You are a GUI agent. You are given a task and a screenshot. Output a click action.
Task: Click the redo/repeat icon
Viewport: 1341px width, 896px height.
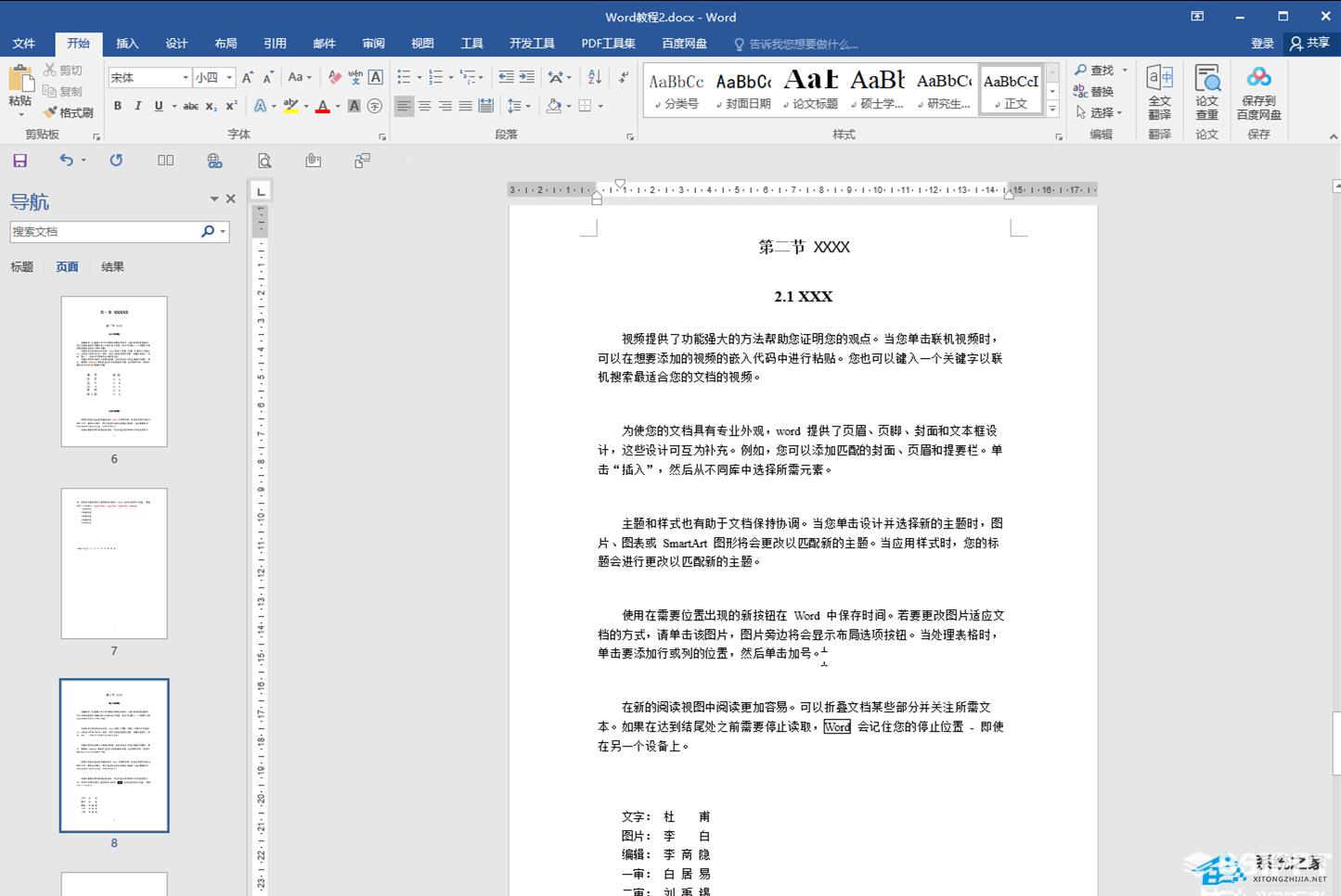point(116,160)
